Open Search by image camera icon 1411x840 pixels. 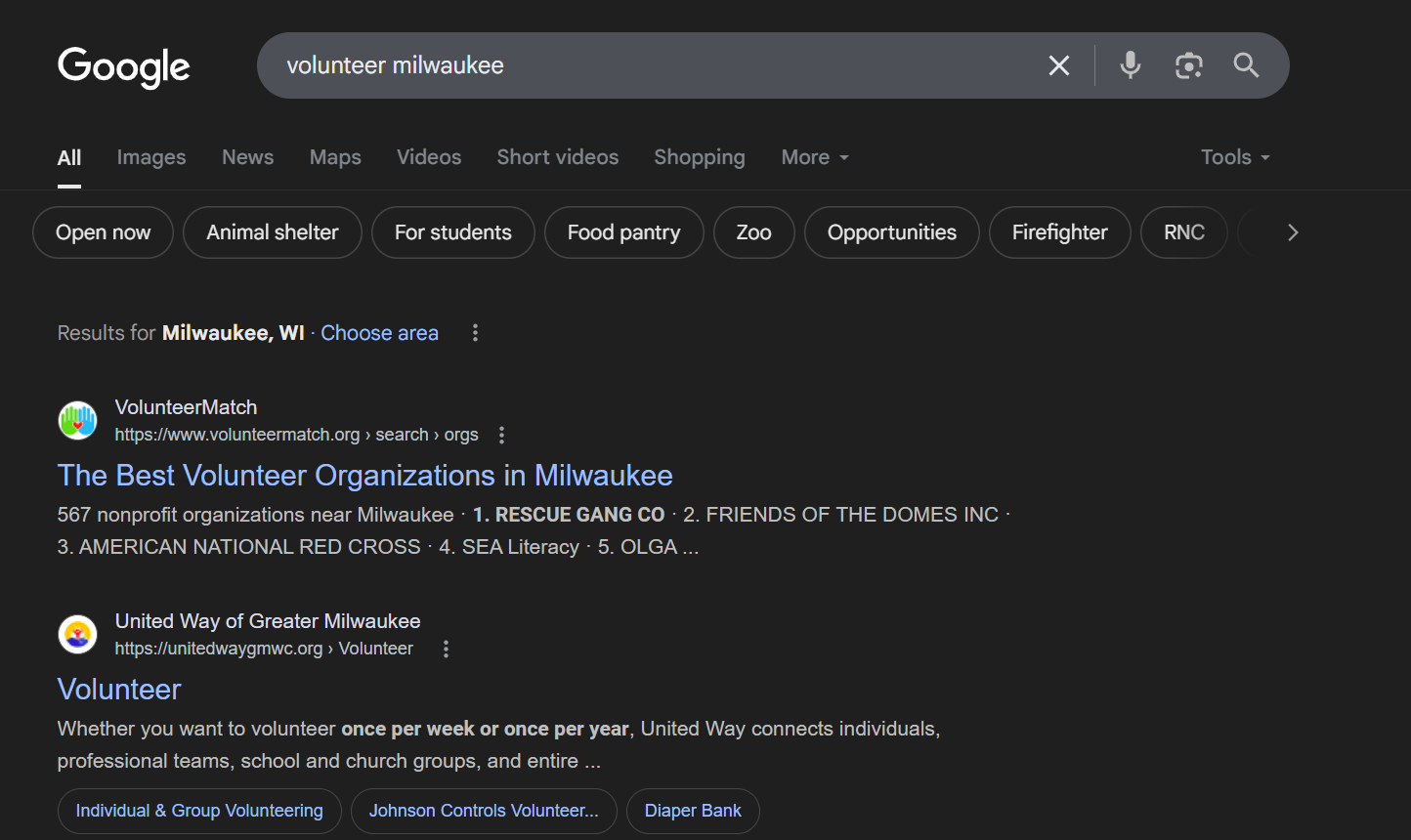point(1188,65)
